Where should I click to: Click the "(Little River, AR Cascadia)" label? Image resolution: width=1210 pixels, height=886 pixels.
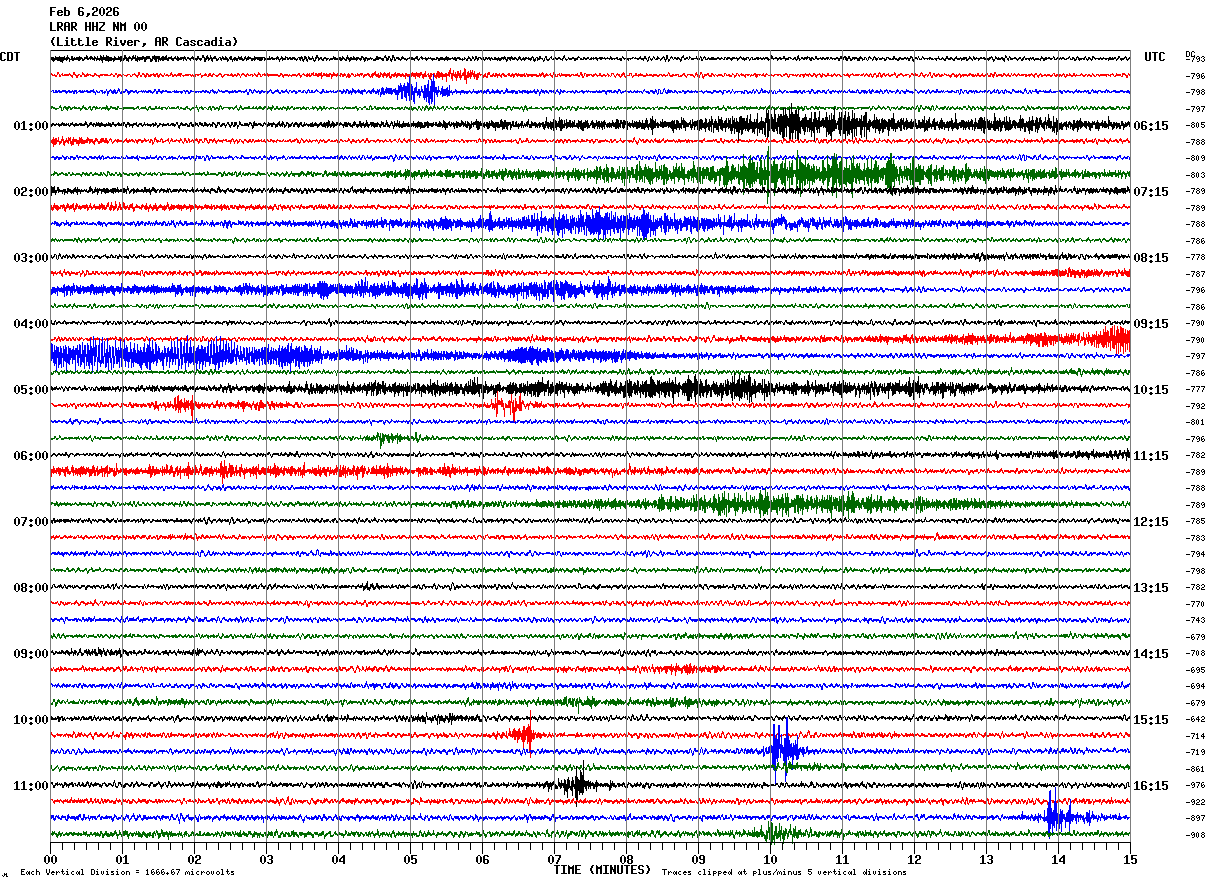144,42
